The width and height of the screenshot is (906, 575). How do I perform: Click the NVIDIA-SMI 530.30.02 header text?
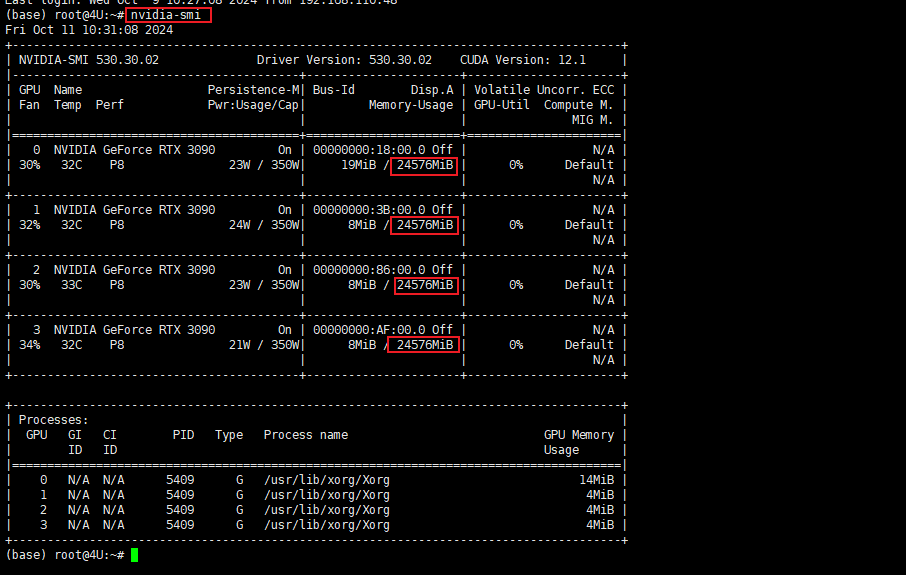pyautogui.click(x=88, y=60)
